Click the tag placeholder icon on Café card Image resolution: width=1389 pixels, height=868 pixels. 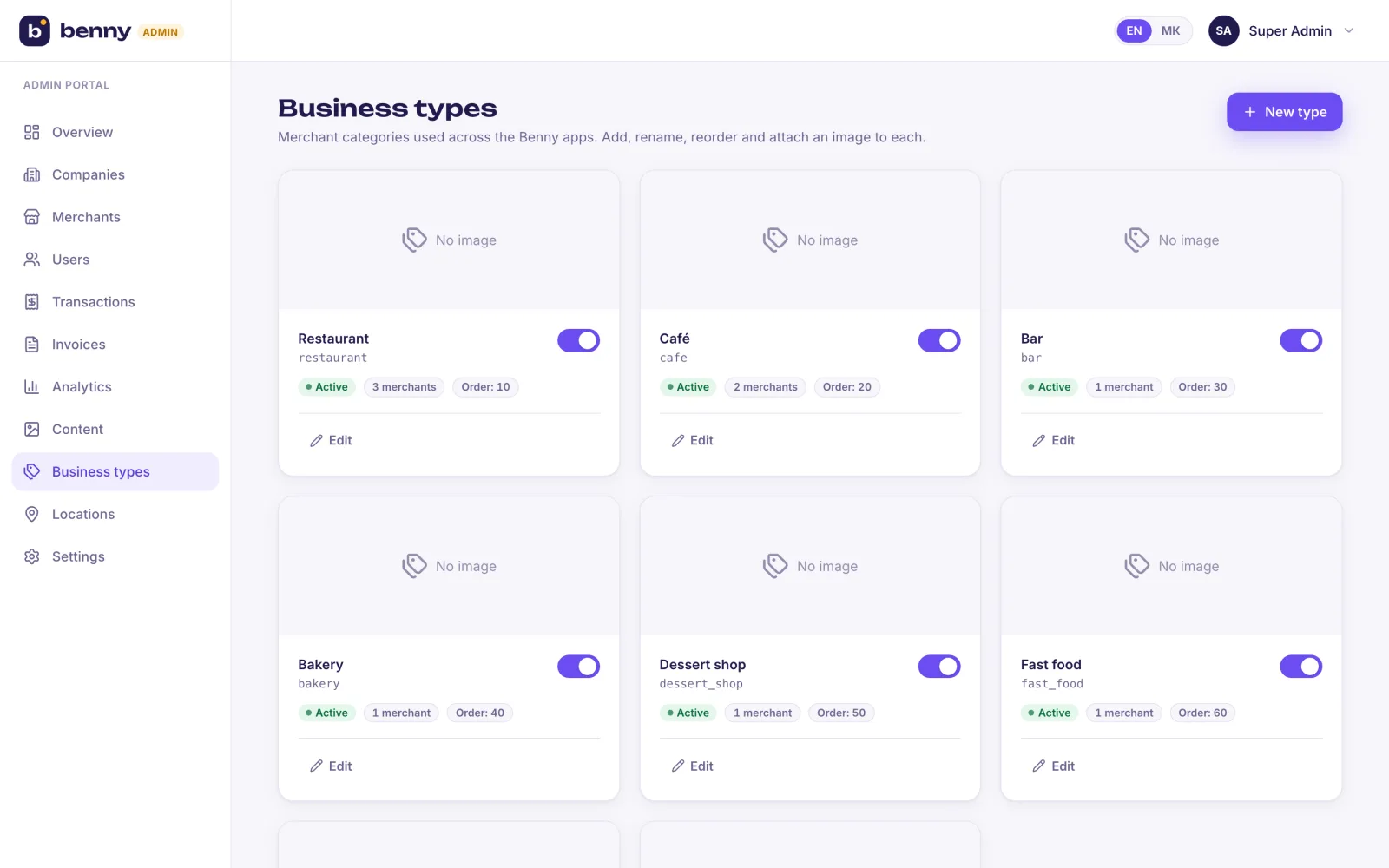coord(775,240)
